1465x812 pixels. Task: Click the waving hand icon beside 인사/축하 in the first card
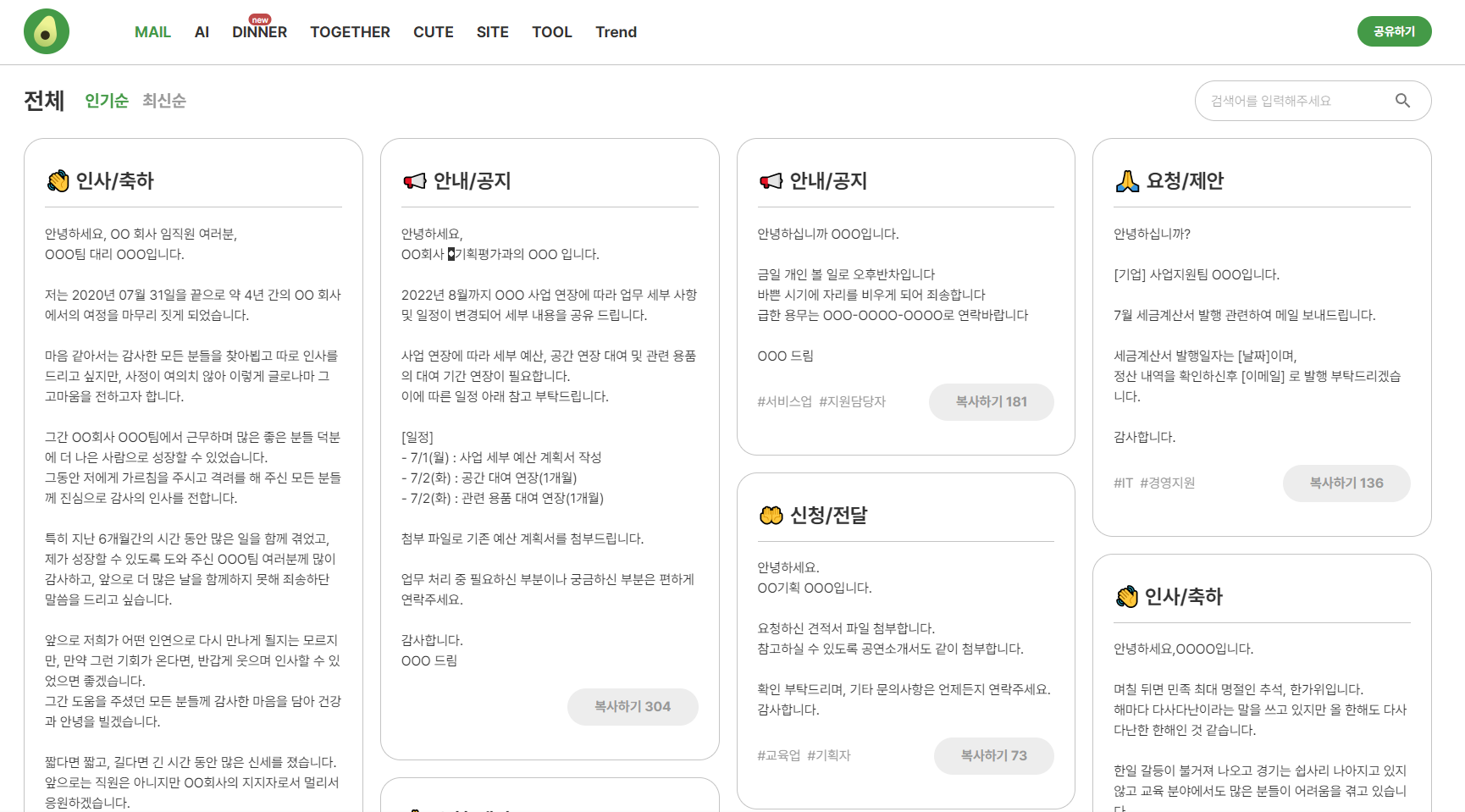(58, 180)
